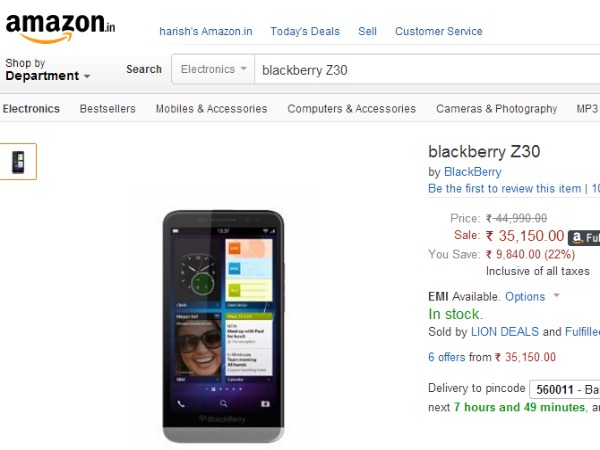The image size is (600, 450).
Task: Click the BlackBerry brand link
Action: coord(473,172)
